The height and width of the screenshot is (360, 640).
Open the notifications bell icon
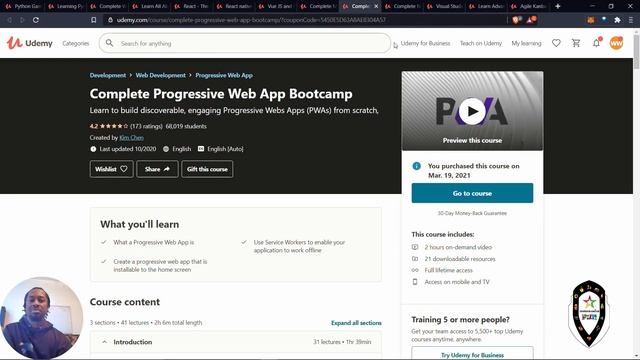coord(596,43)
